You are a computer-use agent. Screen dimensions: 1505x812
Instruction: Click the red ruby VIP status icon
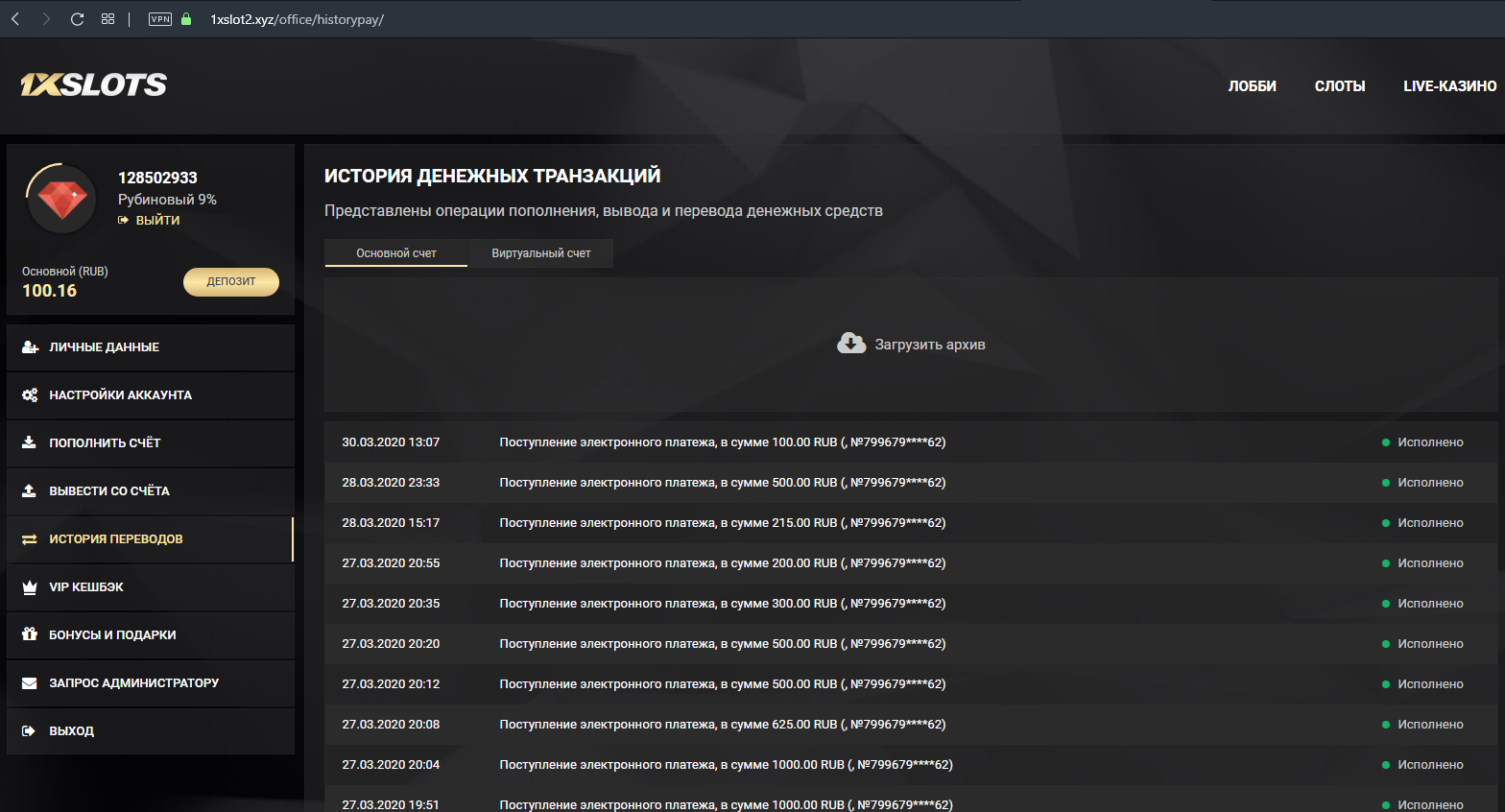[62, 199]
